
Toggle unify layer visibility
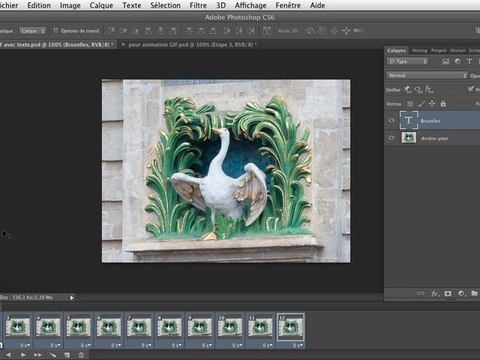pyautogui.click(x=418, y=89)
